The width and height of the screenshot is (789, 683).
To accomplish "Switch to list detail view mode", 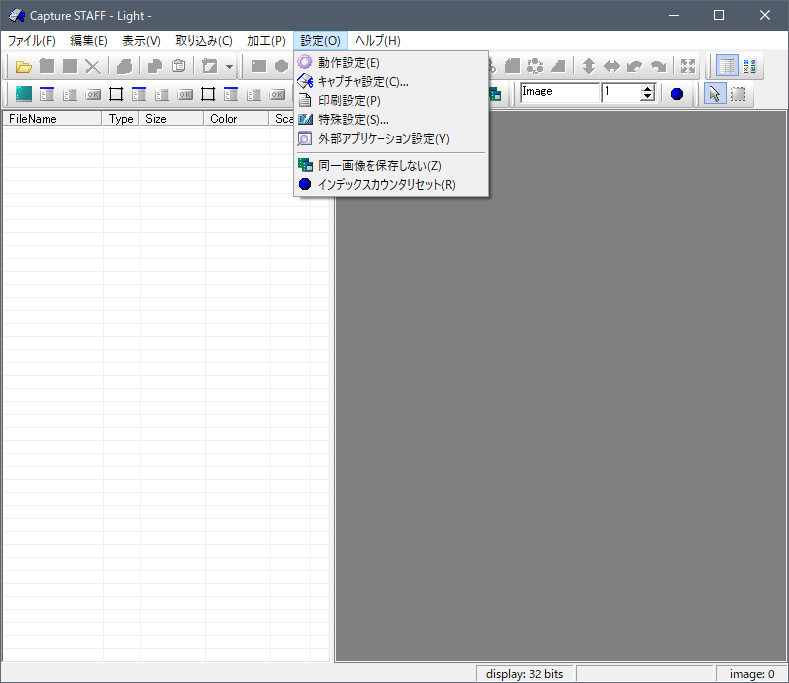I will click(727, 66).
